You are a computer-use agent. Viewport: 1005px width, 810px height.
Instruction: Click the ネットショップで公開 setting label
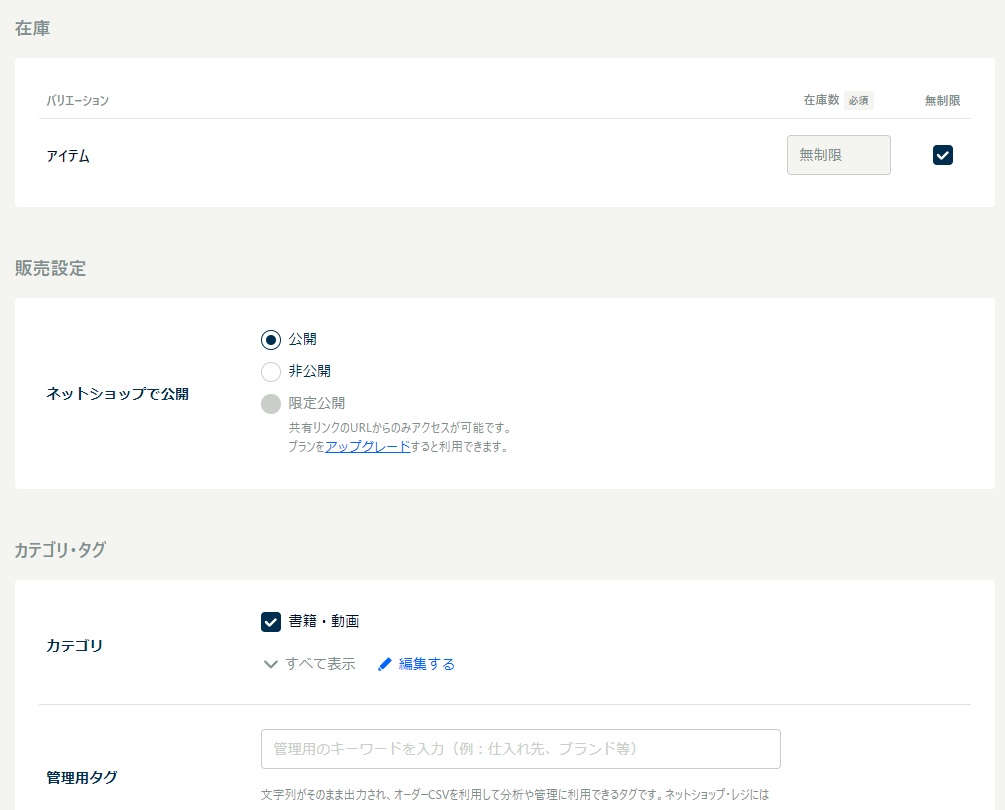click(x=117, y=394)
